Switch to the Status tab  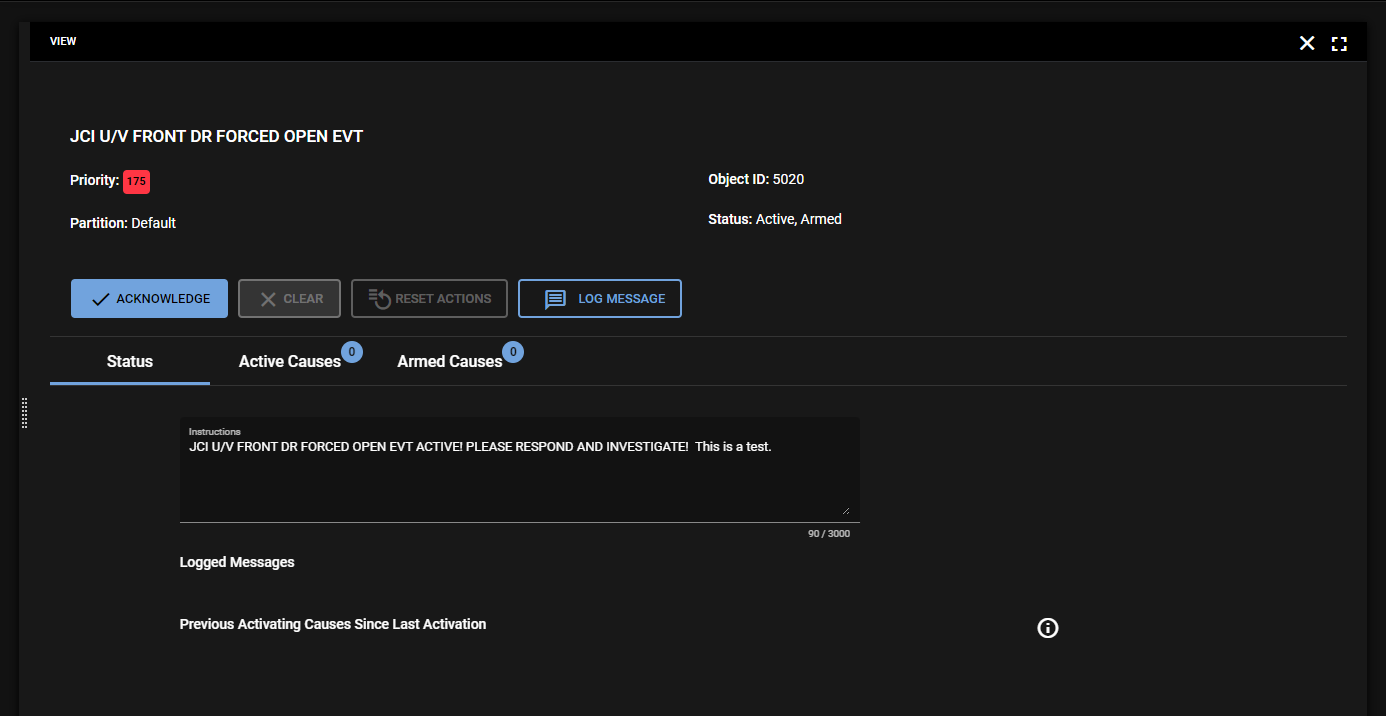coord(130,361)
